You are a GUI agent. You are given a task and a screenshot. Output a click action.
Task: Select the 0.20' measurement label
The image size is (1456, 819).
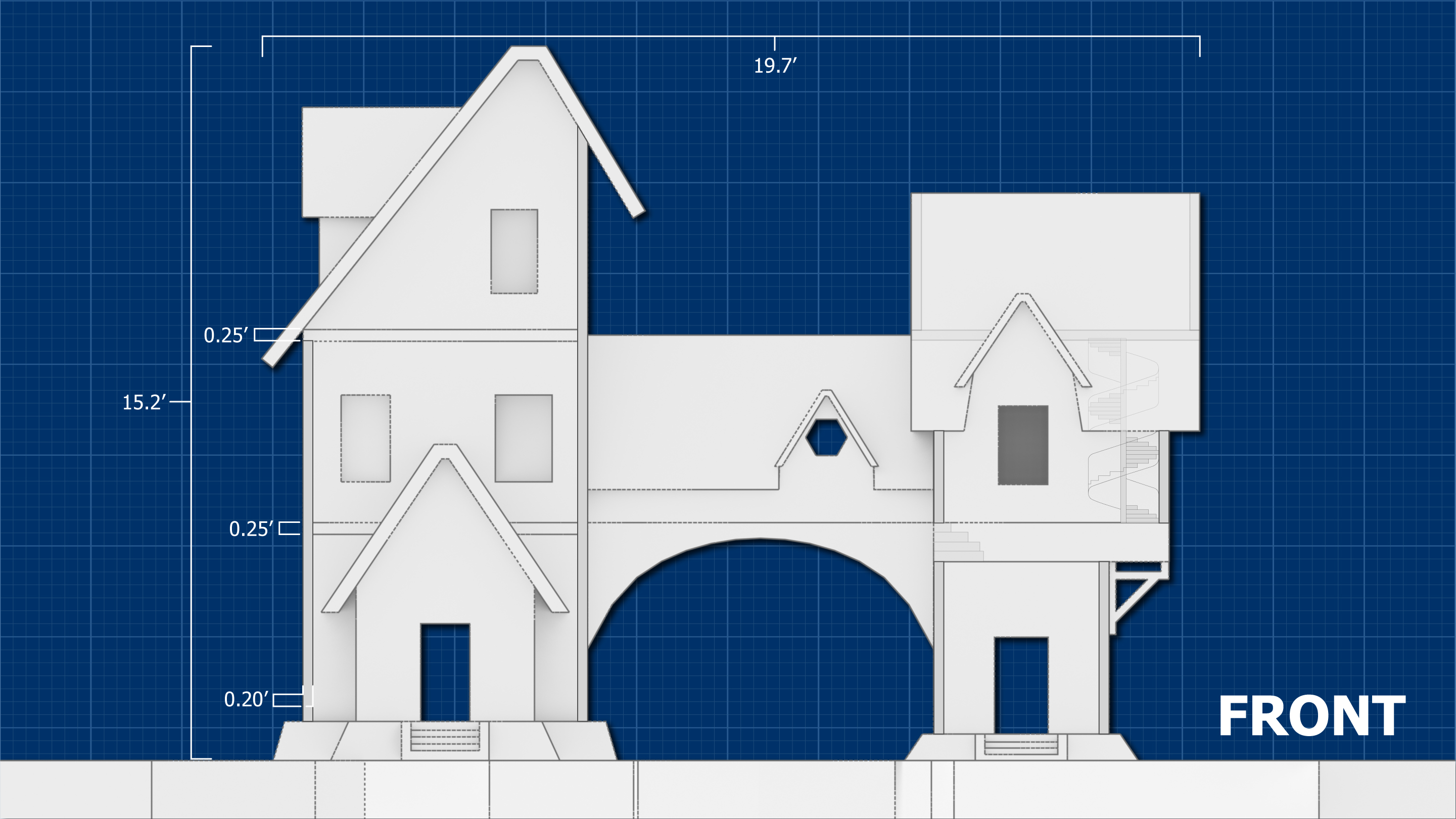(246, 700)
